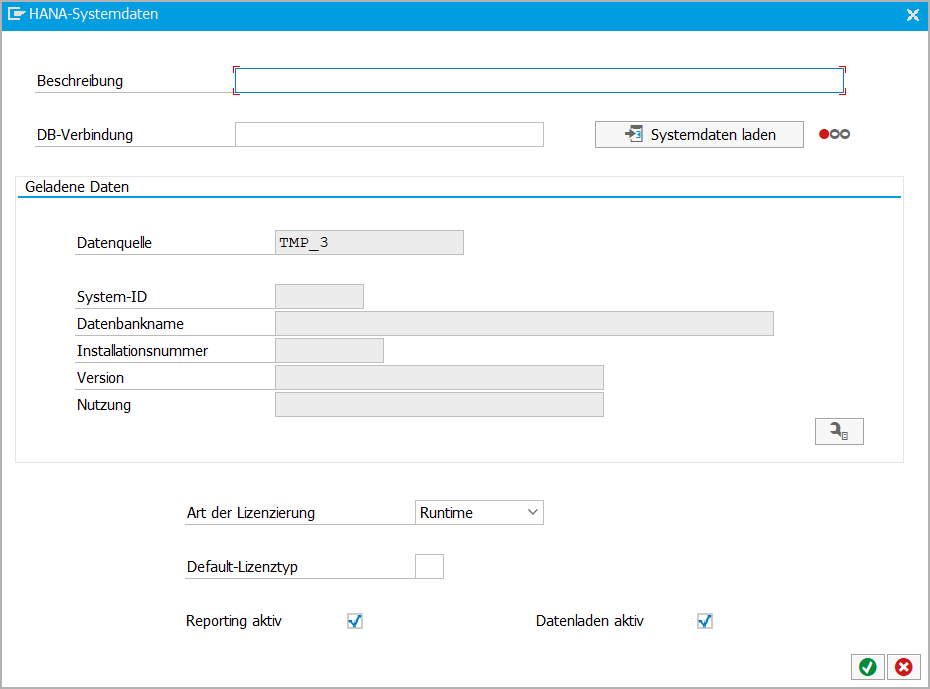The height and width of the screenshot is (689, 930).
Task: Click the Datenladen aktiv label
Action: (x=590, y=621)
